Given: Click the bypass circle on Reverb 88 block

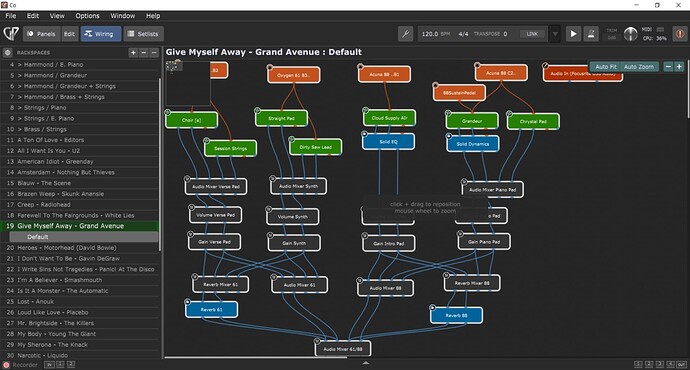Looking at the screenshot, I should tap(433, 308).
